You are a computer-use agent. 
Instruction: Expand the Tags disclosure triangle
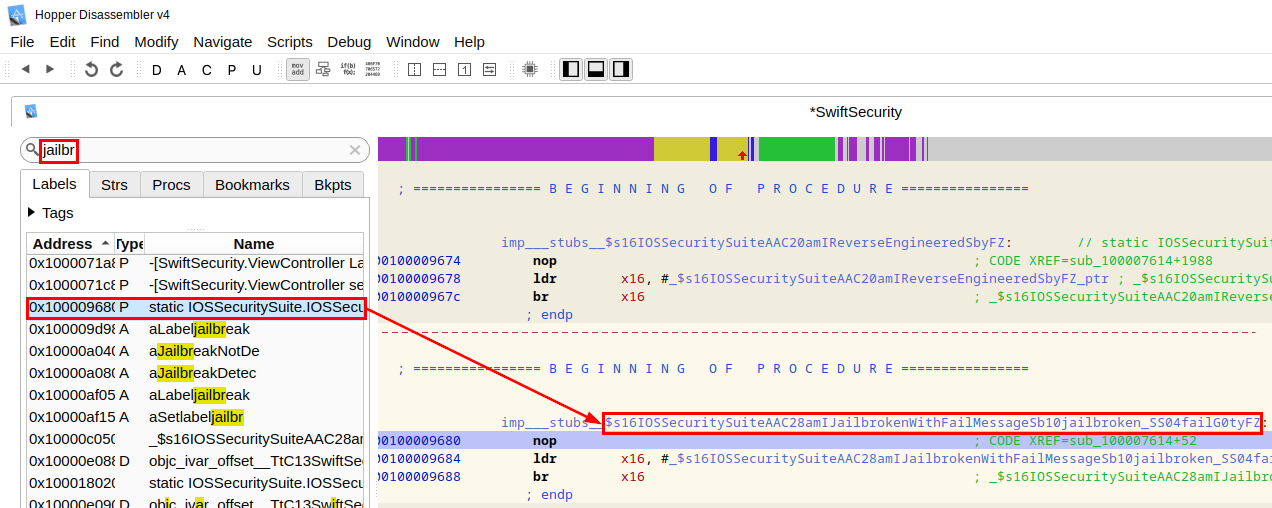coord(32,212)
